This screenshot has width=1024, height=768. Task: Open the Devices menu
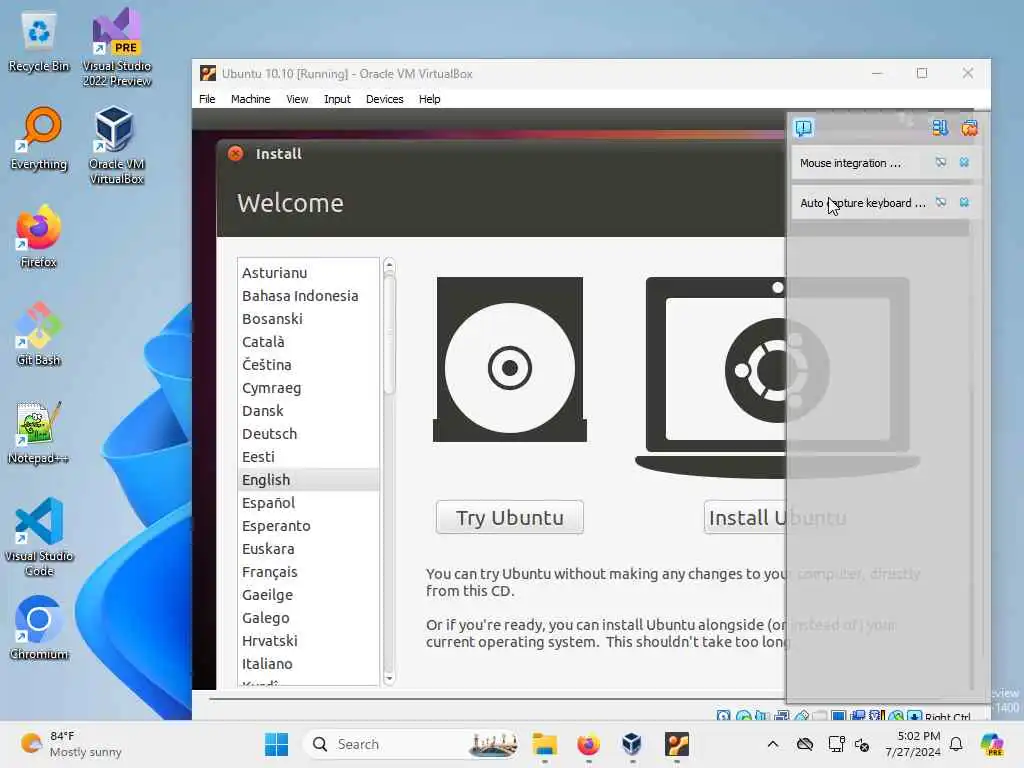pos(385,99)
